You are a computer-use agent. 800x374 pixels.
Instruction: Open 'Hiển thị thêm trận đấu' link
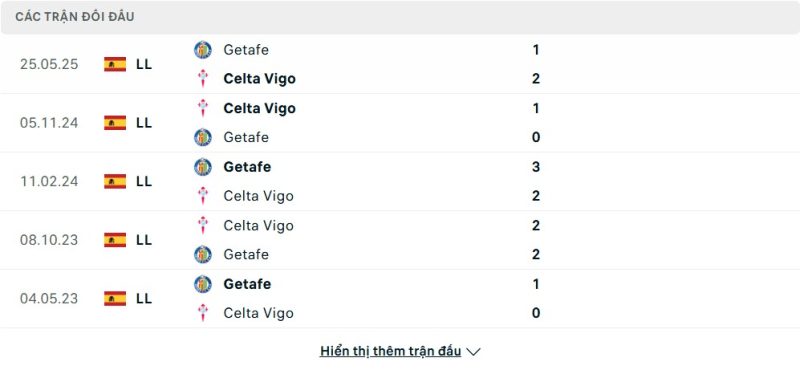[x=390, y=351]
